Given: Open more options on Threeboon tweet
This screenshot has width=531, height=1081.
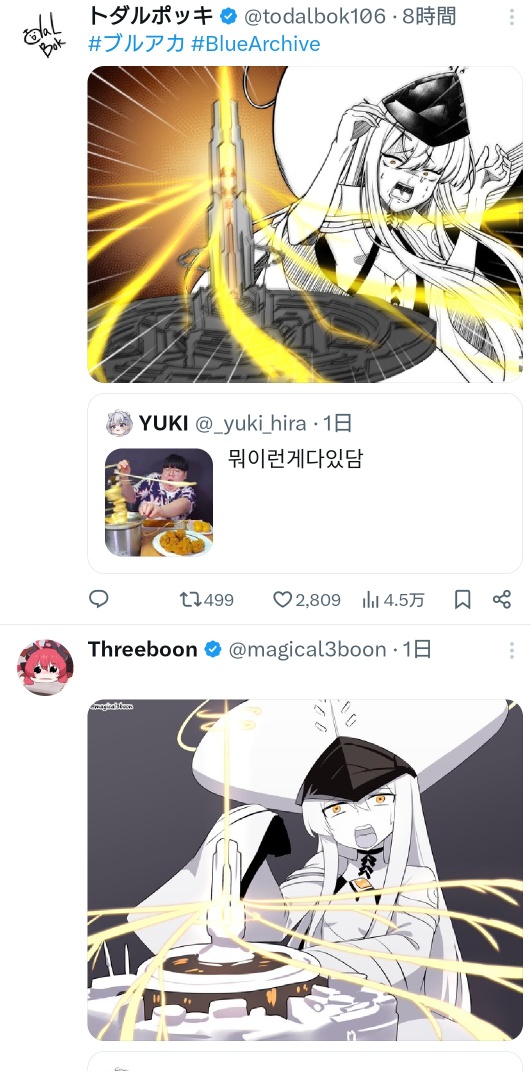Looking at the screenshot, I should tap(512, 650).
